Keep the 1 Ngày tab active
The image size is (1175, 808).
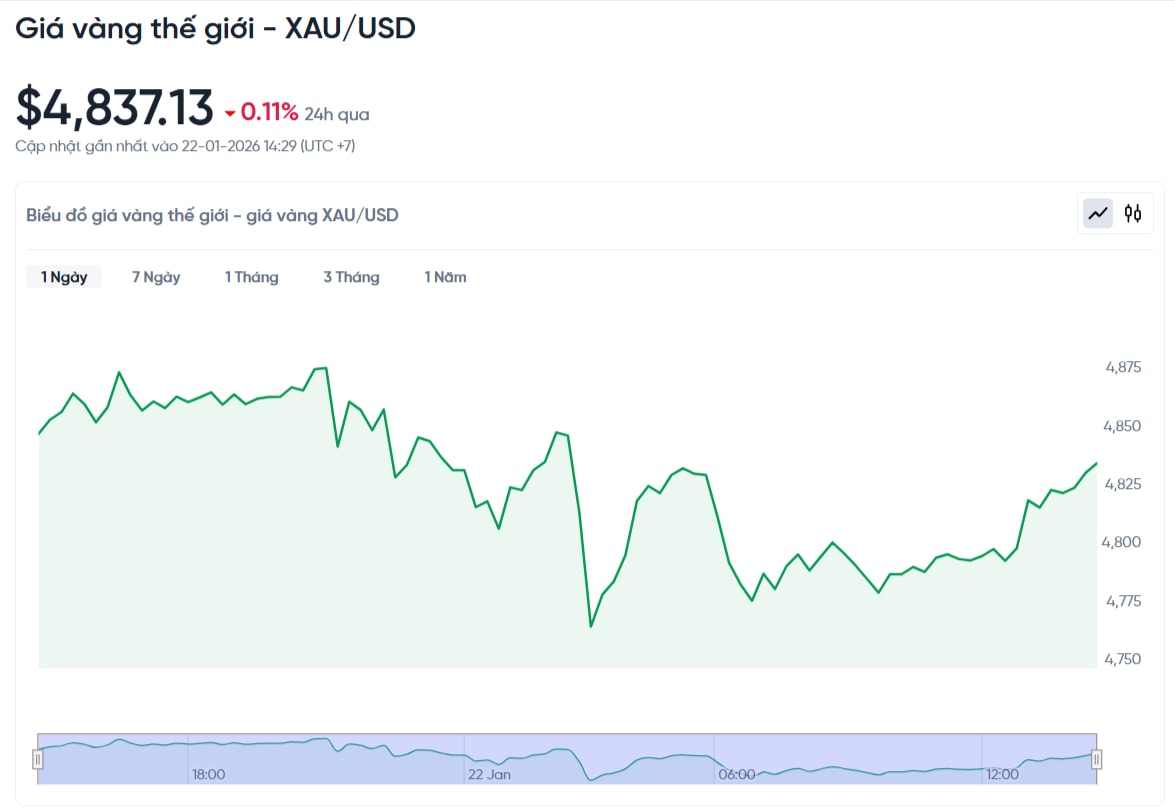(64, 277)
